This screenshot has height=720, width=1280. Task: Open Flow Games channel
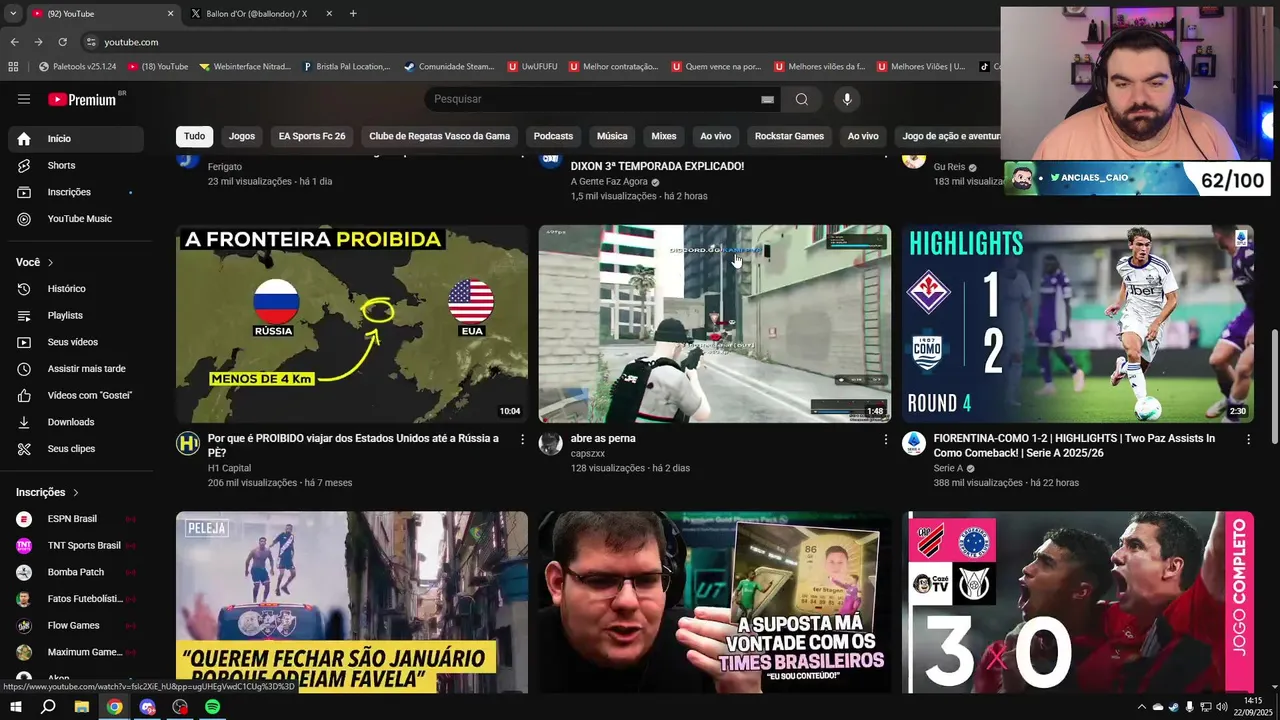(x=76, y=625)
